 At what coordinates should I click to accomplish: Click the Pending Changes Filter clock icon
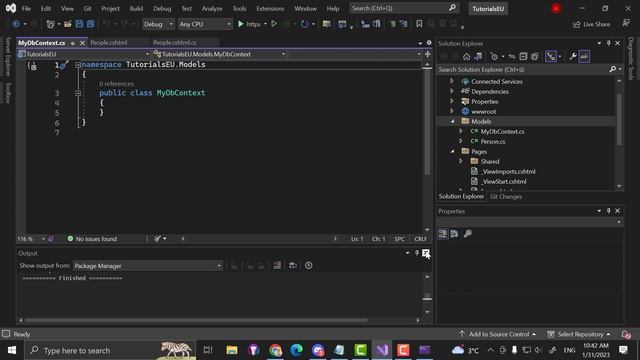(494, 56)
